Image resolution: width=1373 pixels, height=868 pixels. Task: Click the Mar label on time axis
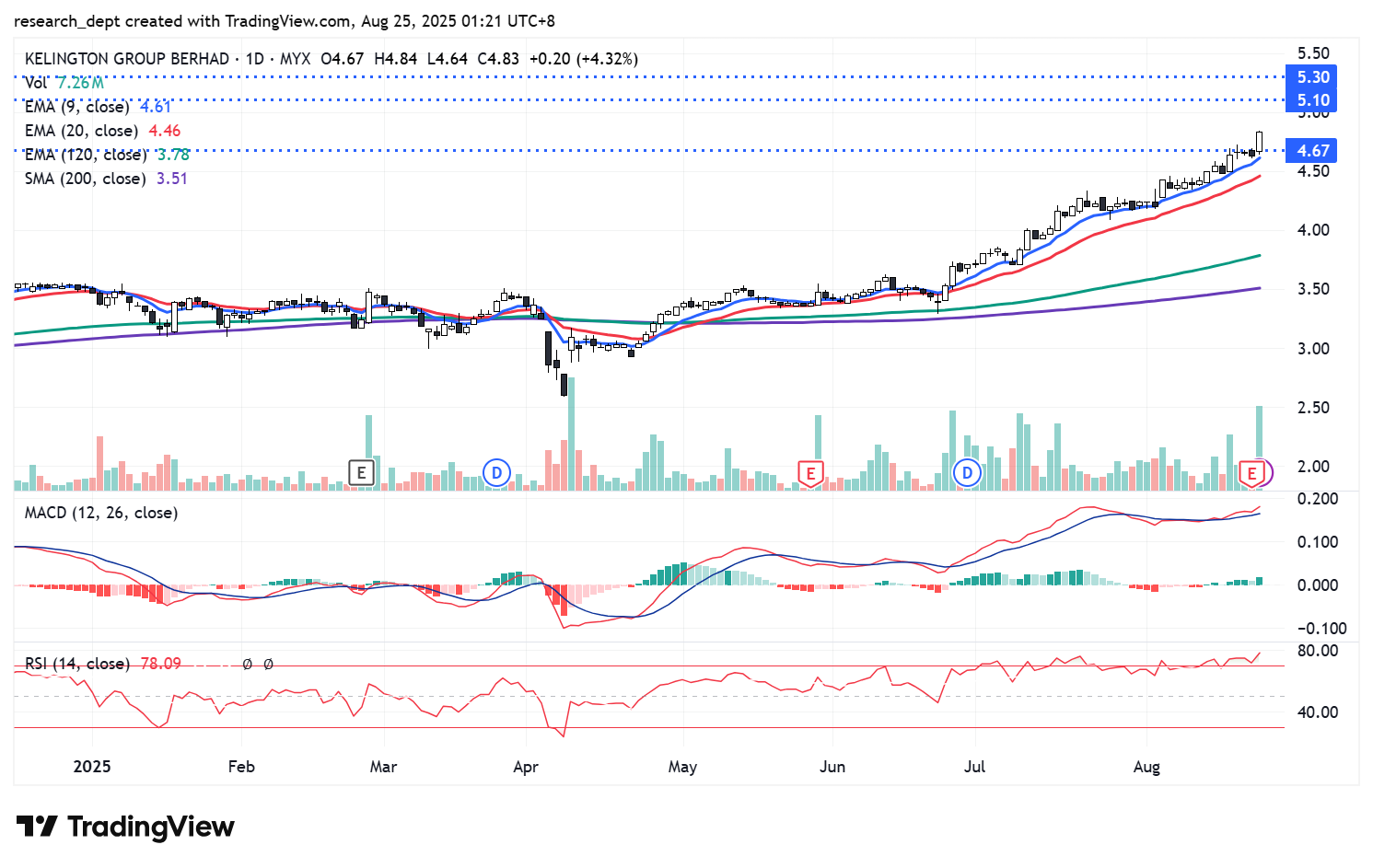pos(383,767)
